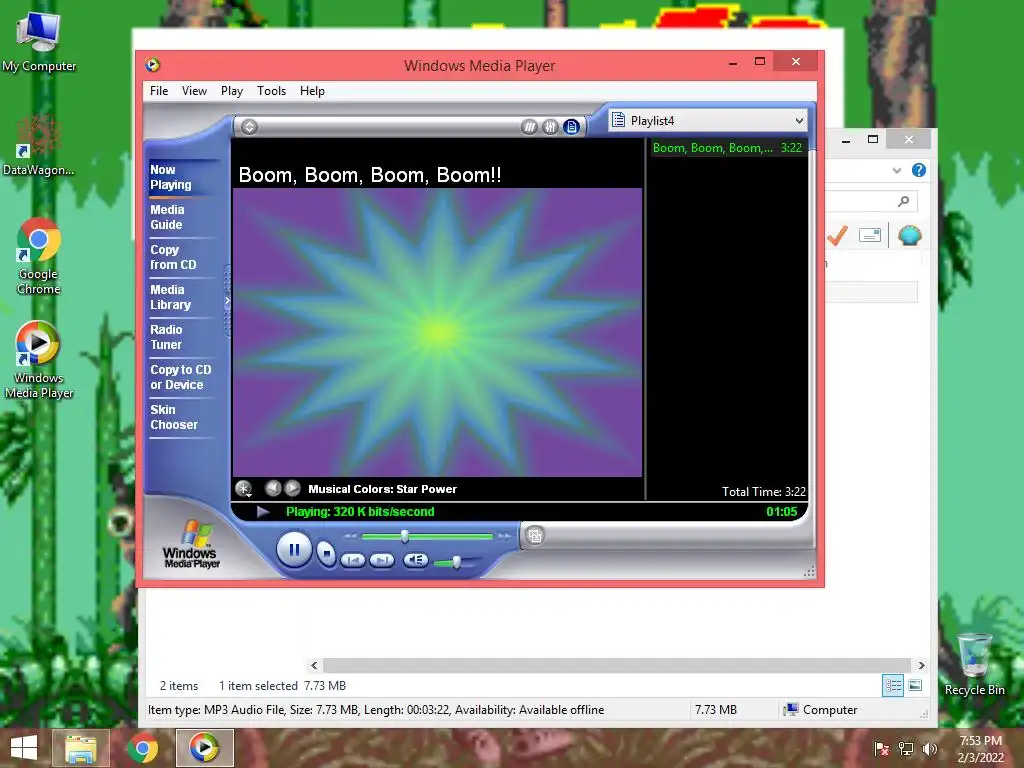Open File Explorer from the taskbar

point(80,748)
